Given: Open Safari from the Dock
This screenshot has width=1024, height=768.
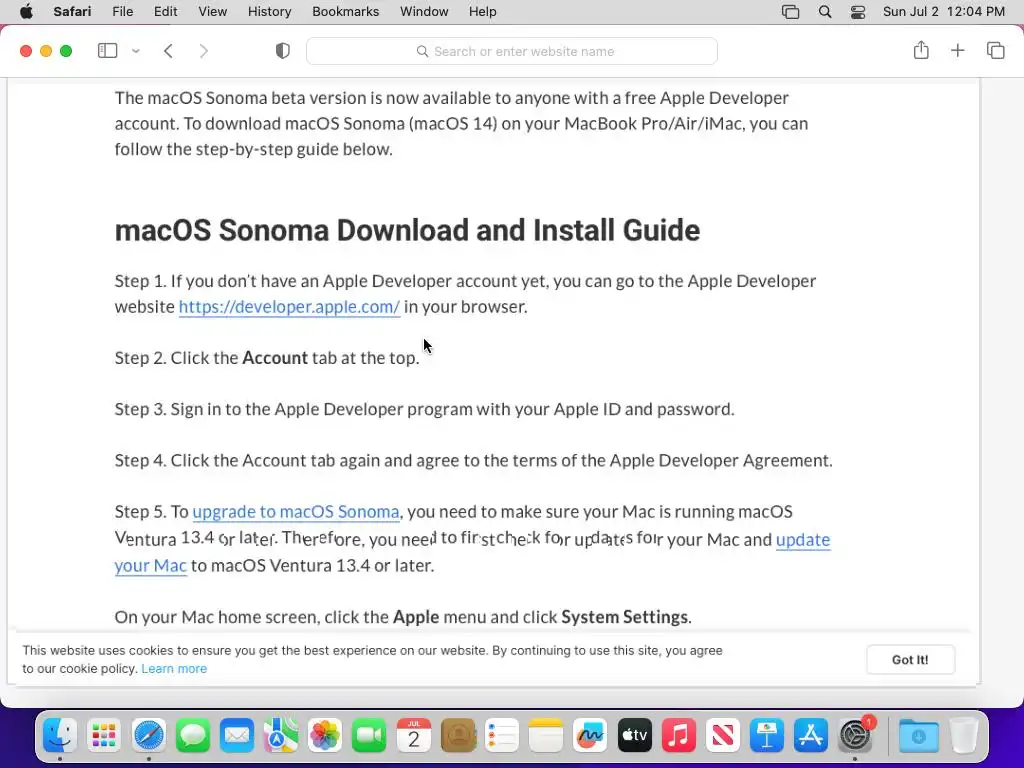Looking at the screenshot, I should tap(149, 737).
